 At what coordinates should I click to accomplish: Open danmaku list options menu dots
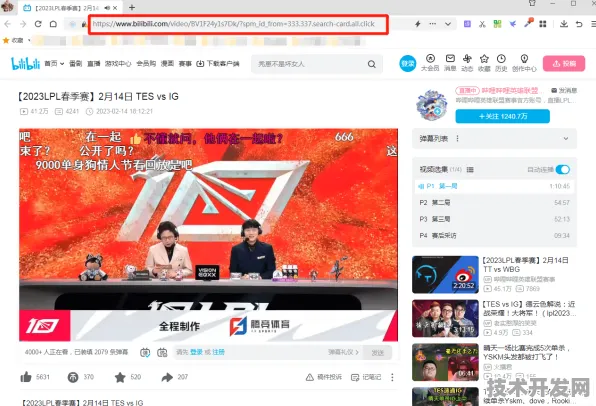(x=457, y=138)
